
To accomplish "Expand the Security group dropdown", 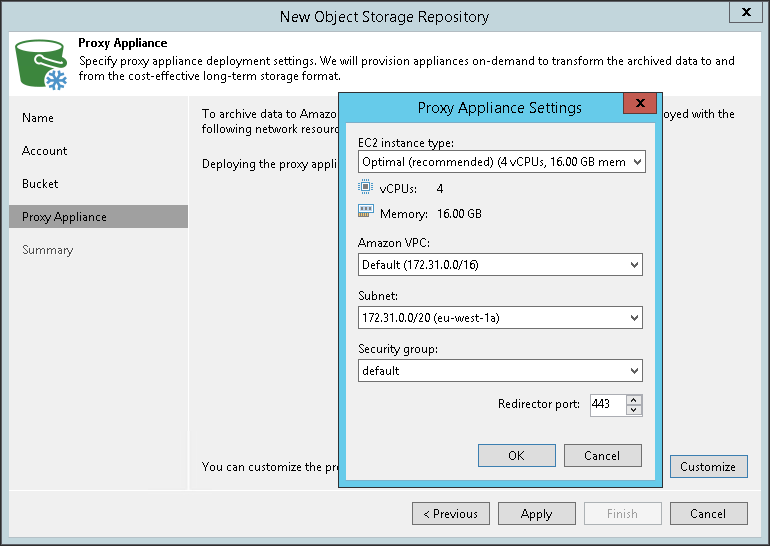I will tap(500, 371).
